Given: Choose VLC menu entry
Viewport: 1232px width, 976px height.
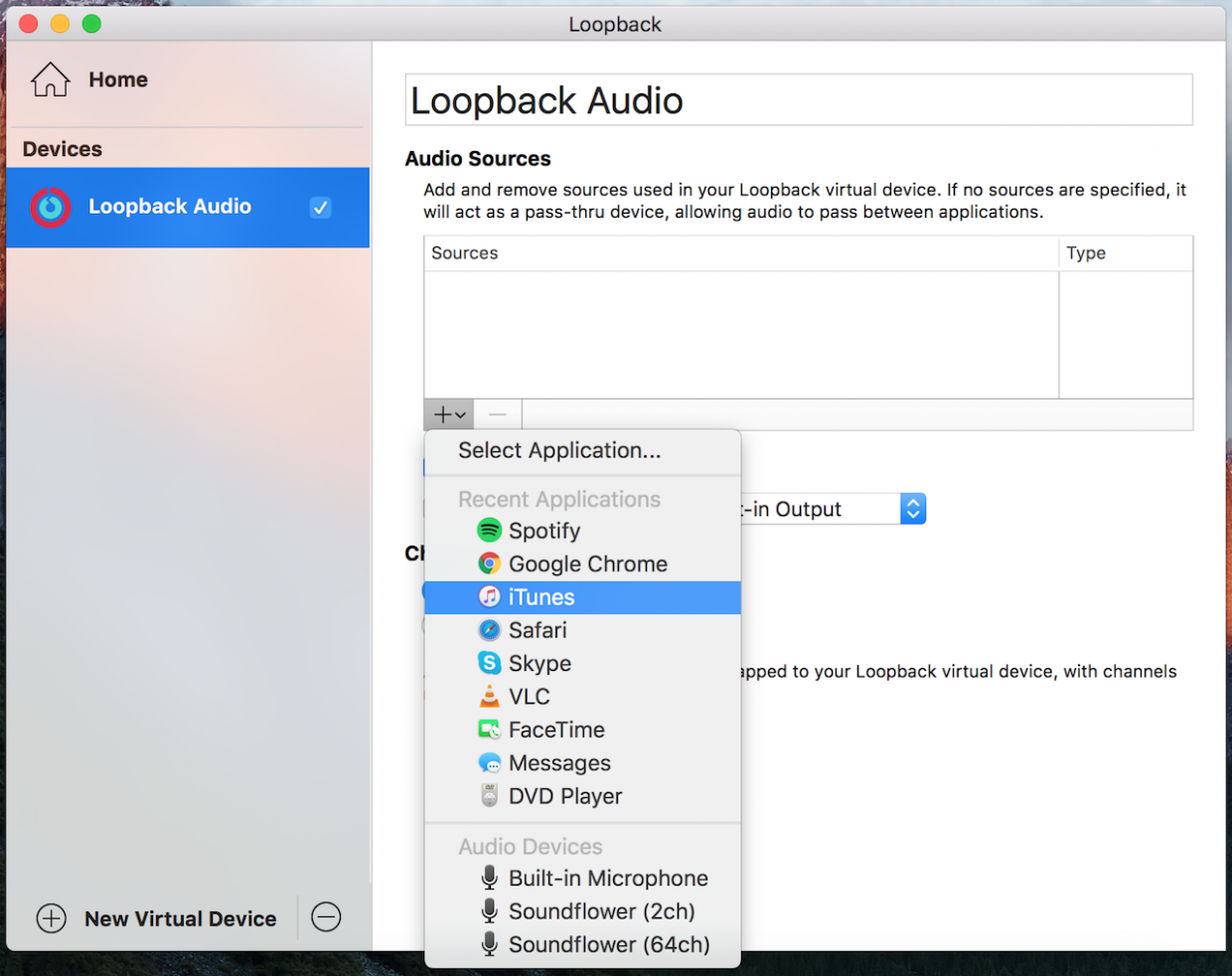Looking at the screenshot, I should (582, 697).
